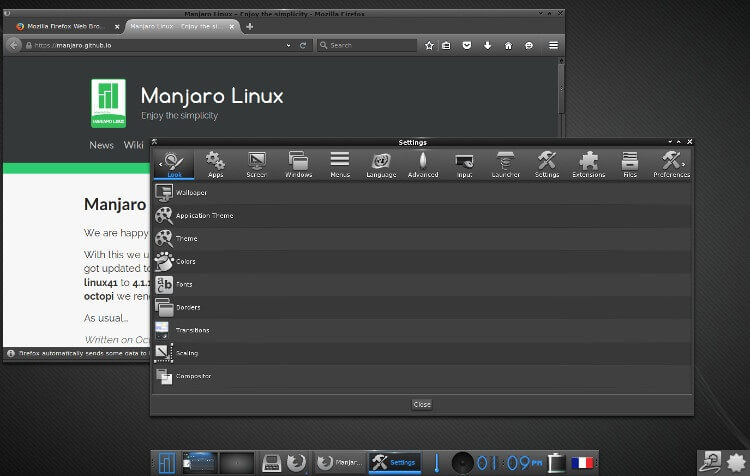Switch to Manjar... Firefox taskbar window
Image resolution: width=750 pixels, height=476 pixels.
340,463
